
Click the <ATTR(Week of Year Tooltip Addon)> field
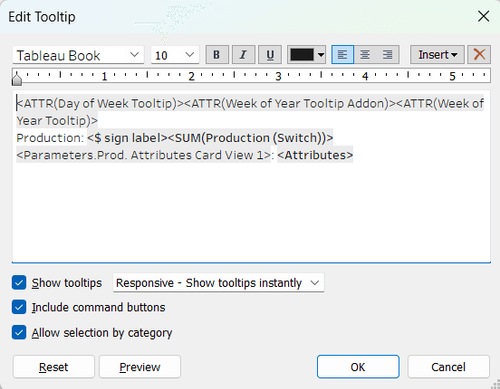click(290, 103)
